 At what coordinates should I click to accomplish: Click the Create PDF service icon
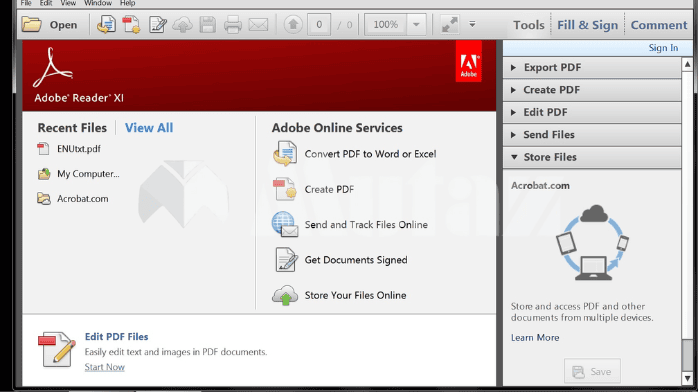pos(285,189)
